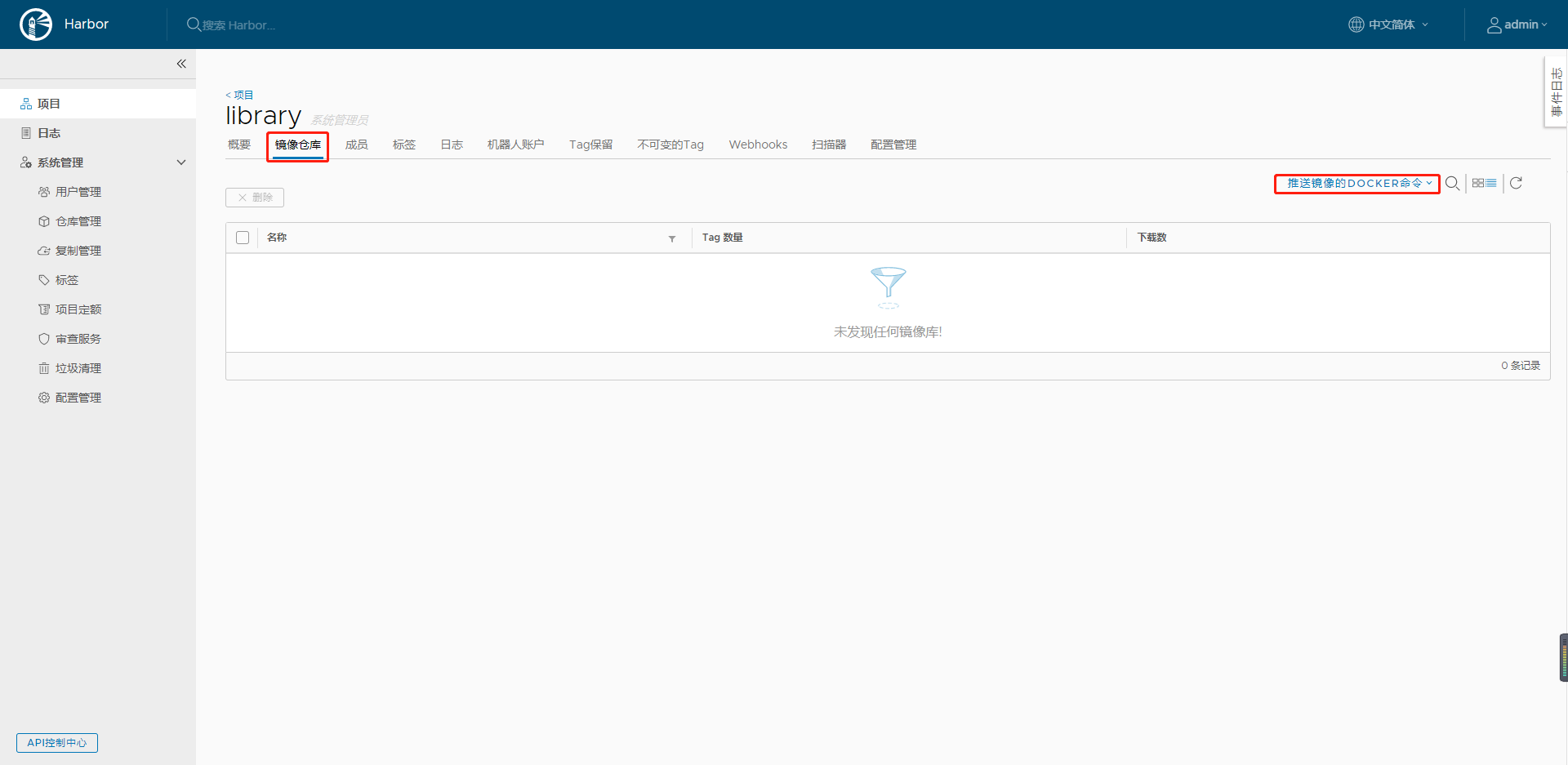Open 仓库管理 in the sidebar
Viewport: 1568px width, 765px height.
tap(78, 221)
